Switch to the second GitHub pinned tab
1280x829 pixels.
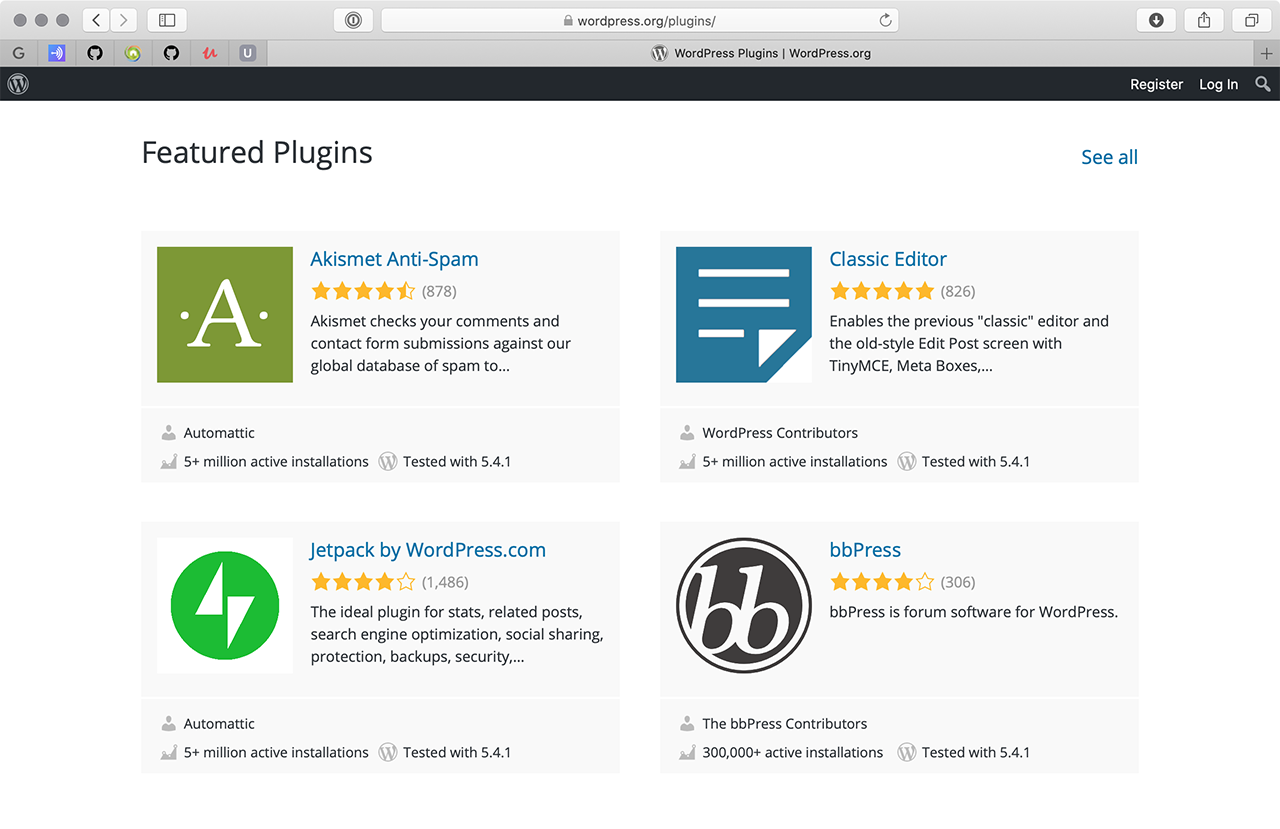coord(171,53)
